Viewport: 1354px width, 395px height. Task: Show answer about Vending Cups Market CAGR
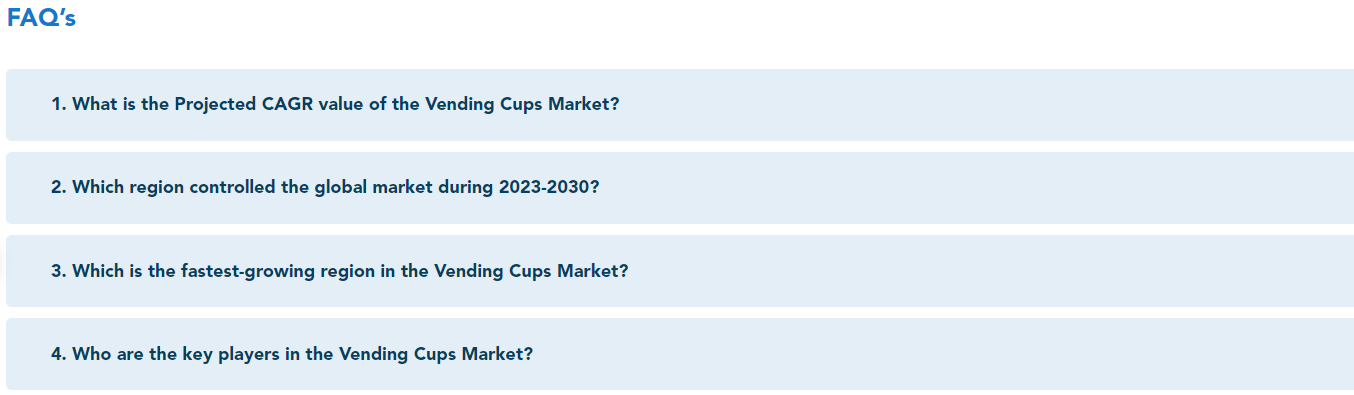(680, 105)
